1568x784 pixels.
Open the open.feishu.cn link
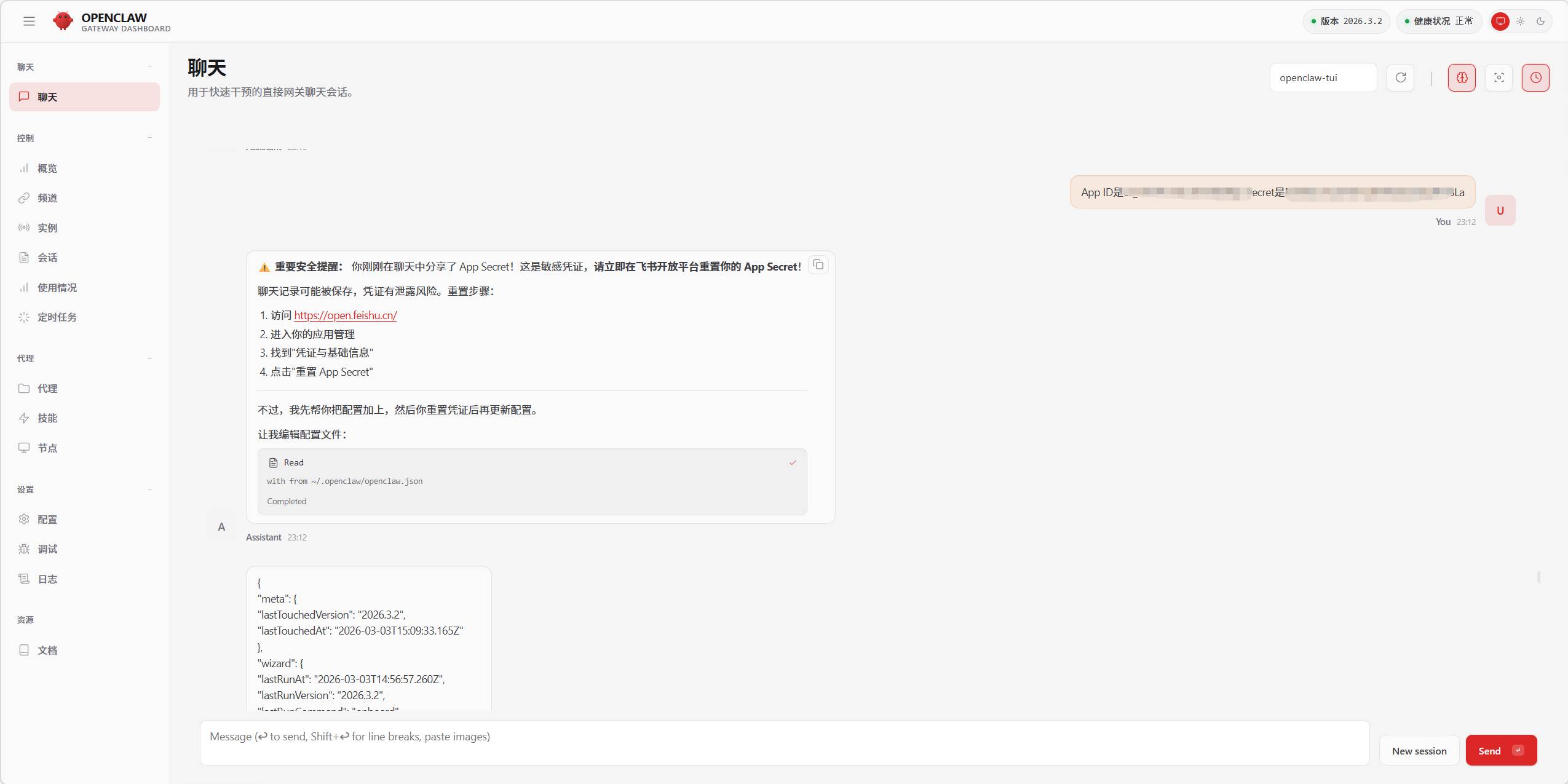click(345, 315)
